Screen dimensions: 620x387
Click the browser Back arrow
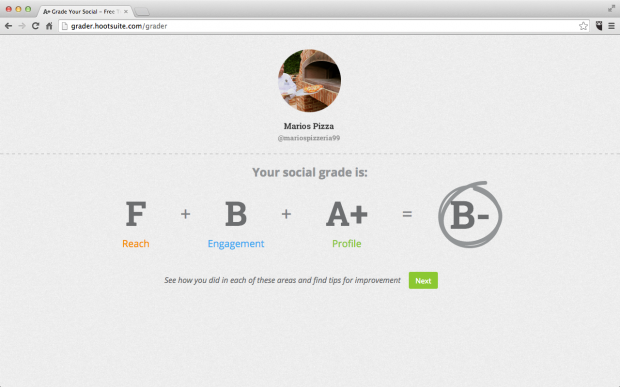click(8, 26)
